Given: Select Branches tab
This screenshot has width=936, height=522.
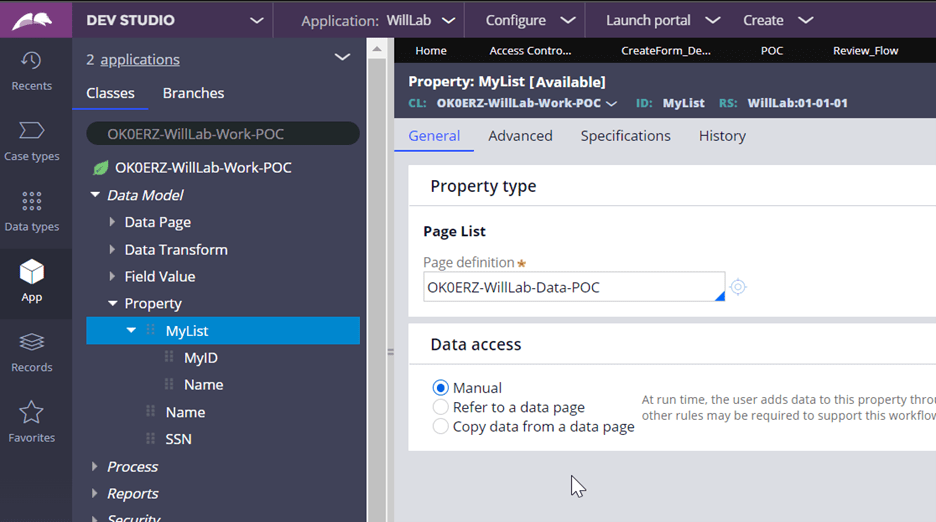Looking at the screenshot, I should [x=193, y=93].
